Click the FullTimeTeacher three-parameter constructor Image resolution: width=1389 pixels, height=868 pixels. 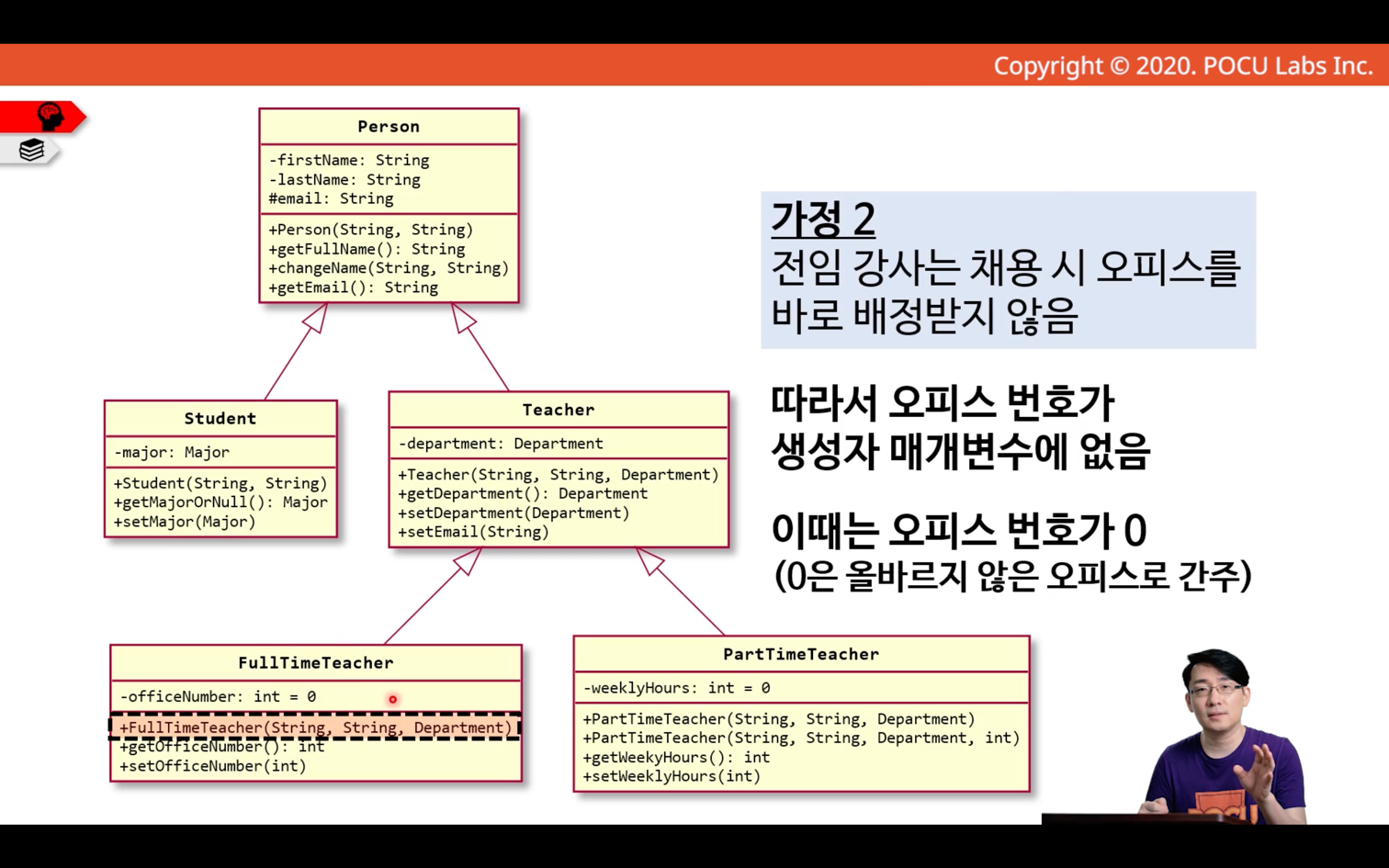coord(316,727)
